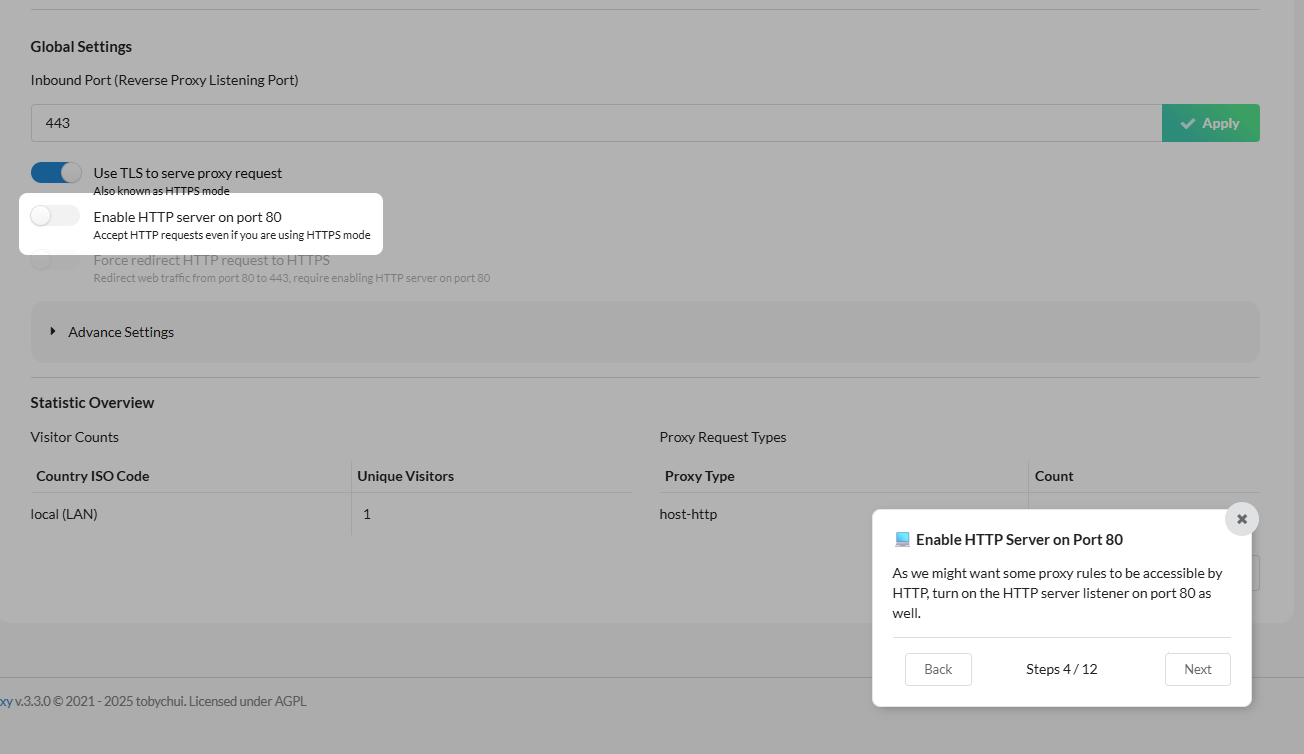1304x754 pixels.
Task: Click the Count column header
Action: pos(1054,476)
